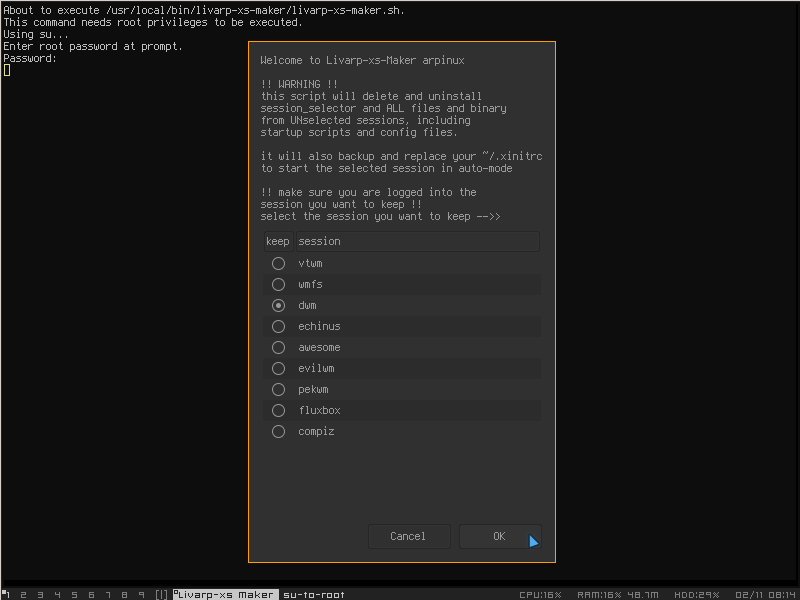Click the 'evilwm' session name
Image resolution: width=800 pixels, height=600 pixels.
click(316, 368)
